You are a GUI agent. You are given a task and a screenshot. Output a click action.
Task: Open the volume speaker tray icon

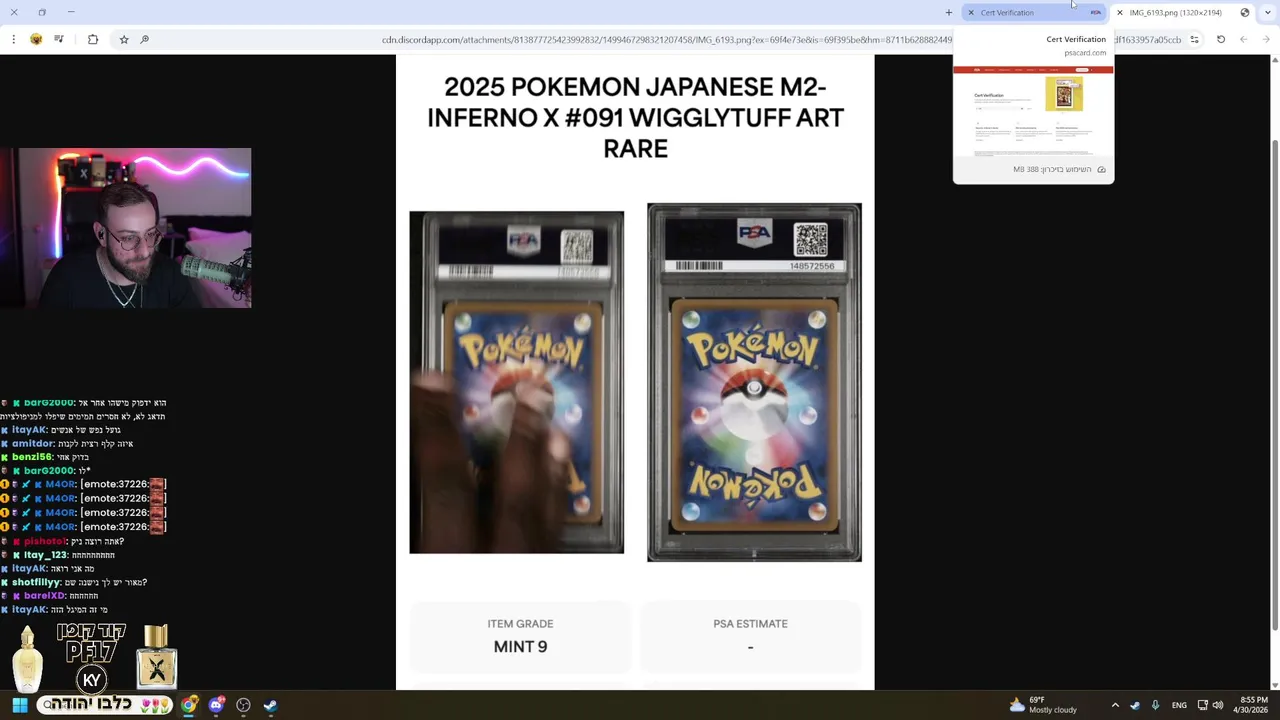tap(1218, 705)
